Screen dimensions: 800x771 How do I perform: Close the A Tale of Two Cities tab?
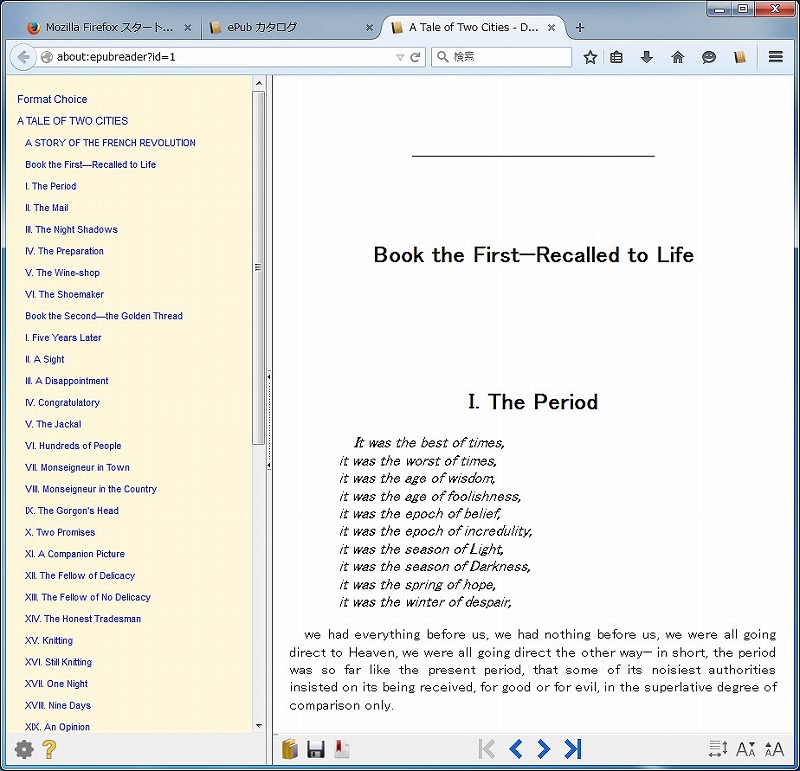(551, 28)
